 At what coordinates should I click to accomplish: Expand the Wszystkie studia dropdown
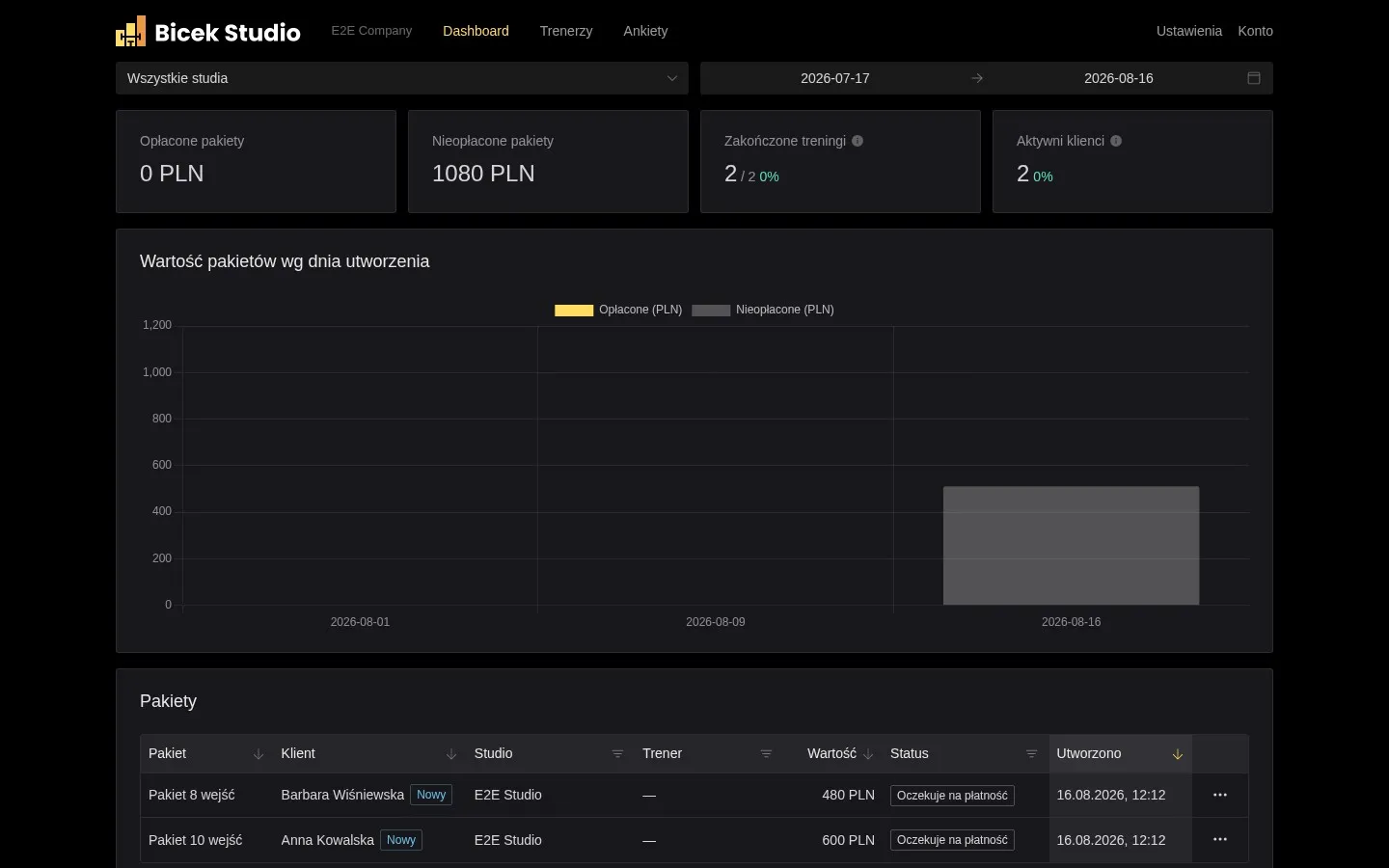coord(402,78)
